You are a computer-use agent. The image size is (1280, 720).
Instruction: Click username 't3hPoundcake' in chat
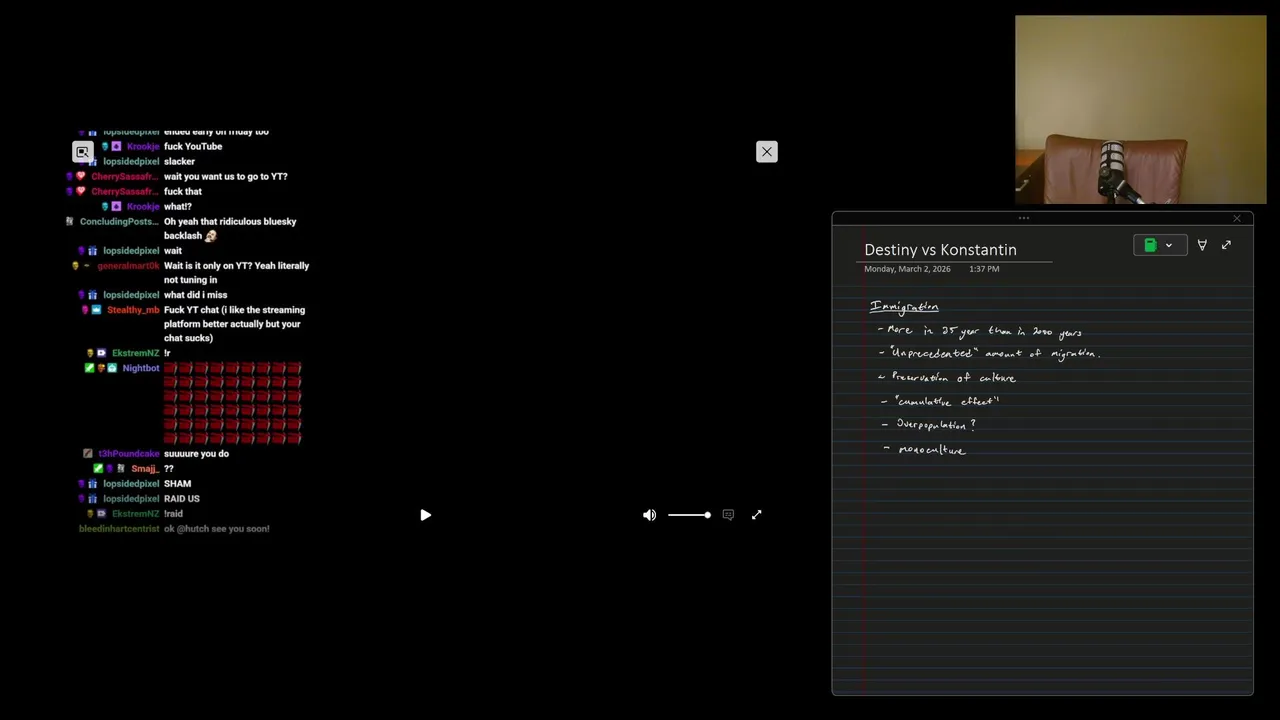[x=129, y=454]
